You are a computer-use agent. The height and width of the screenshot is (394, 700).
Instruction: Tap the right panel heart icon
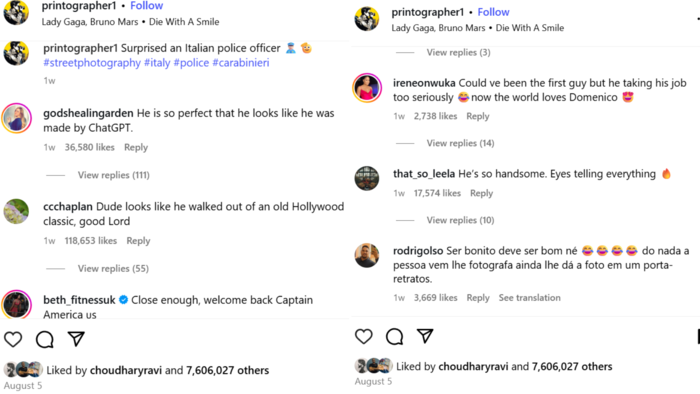pos(363,336)
